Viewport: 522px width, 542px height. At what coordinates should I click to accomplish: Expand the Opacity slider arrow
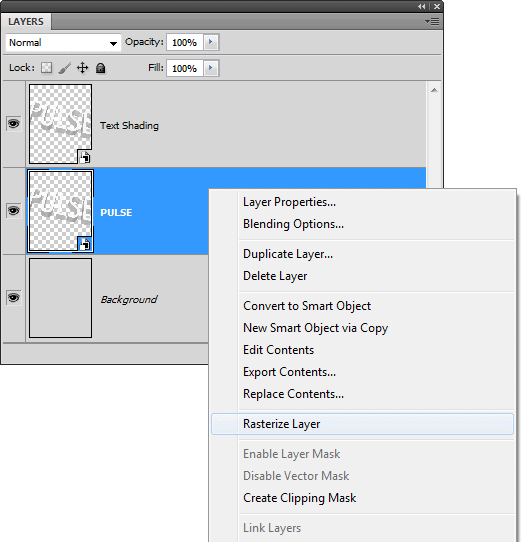(211, 42)
